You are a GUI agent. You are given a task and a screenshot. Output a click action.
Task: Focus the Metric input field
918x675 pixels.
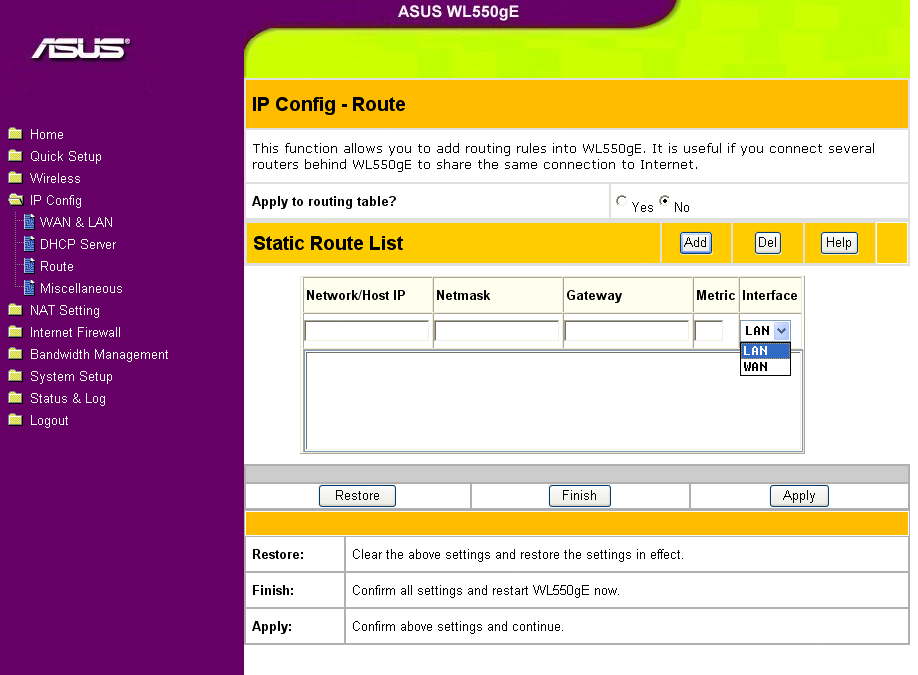point(708,331)
